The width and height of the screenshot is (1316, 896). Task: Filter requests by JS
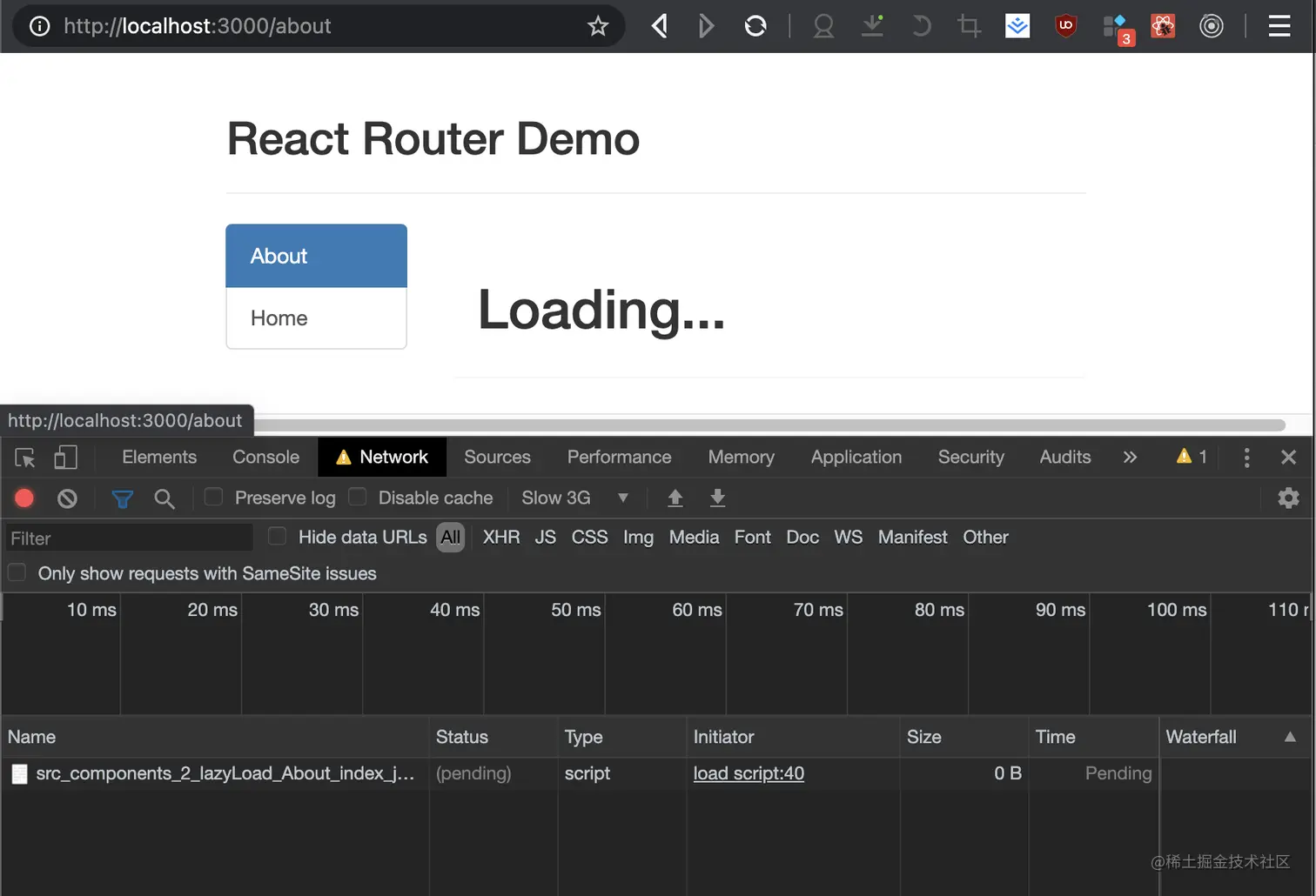click(546, 538)
